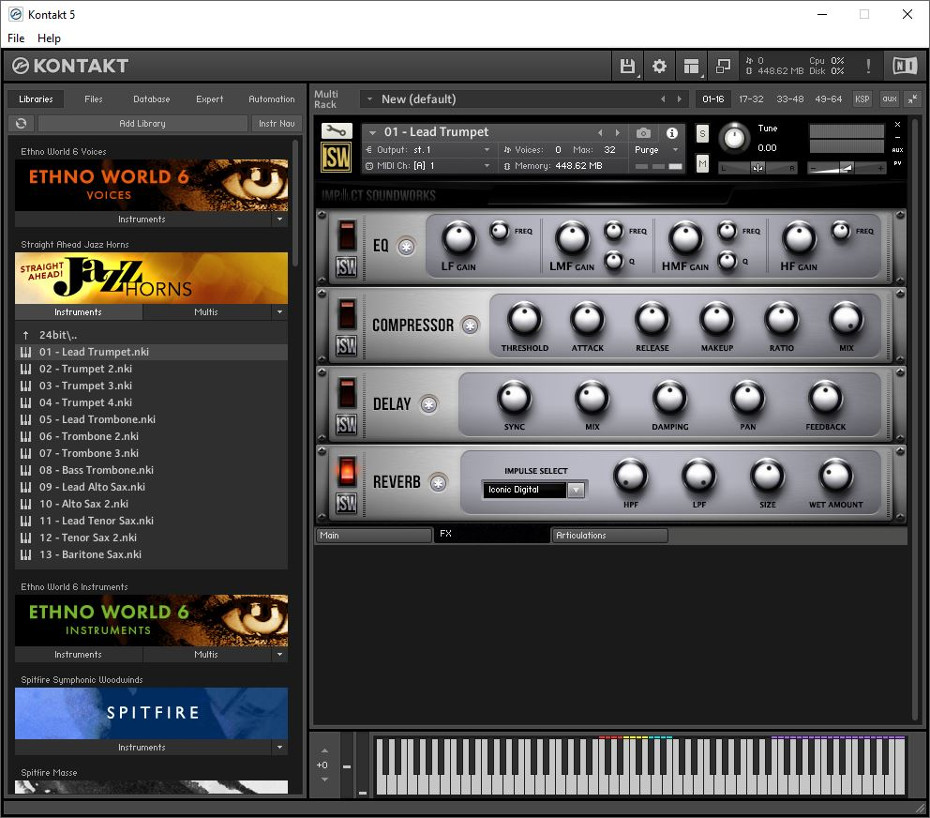
Task: Solo the Lead Trumpet instrument
Action: 702,133
